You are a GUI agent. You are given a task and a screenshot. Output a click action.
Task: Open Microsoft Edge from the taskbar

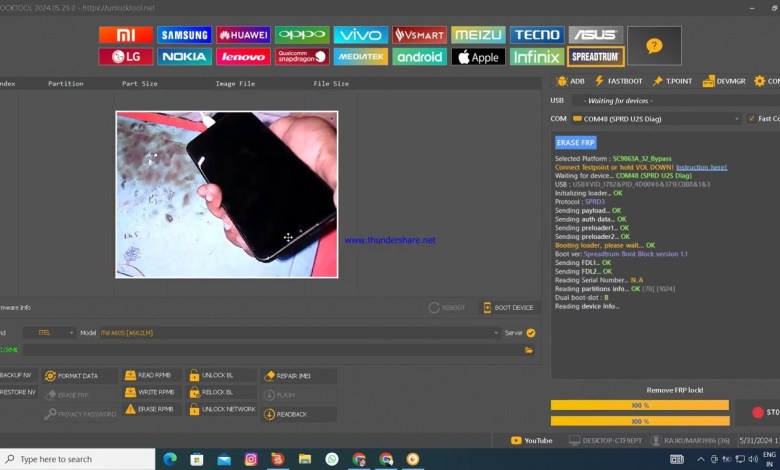170,459
